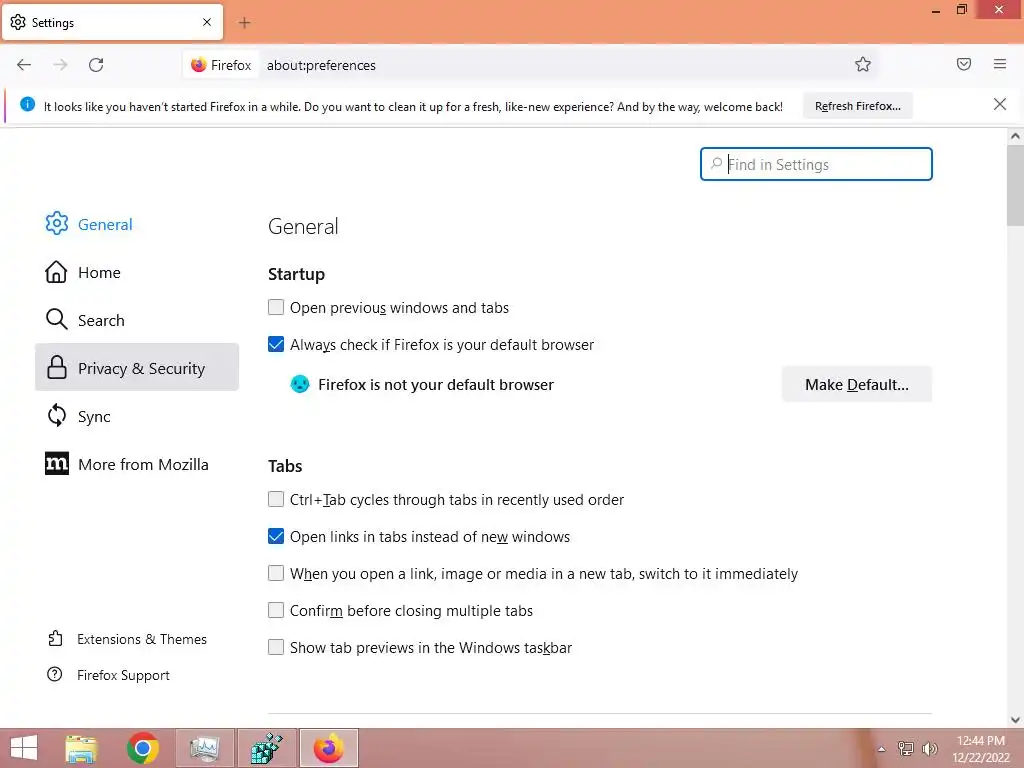Select the General settings category

pos(136,224)
